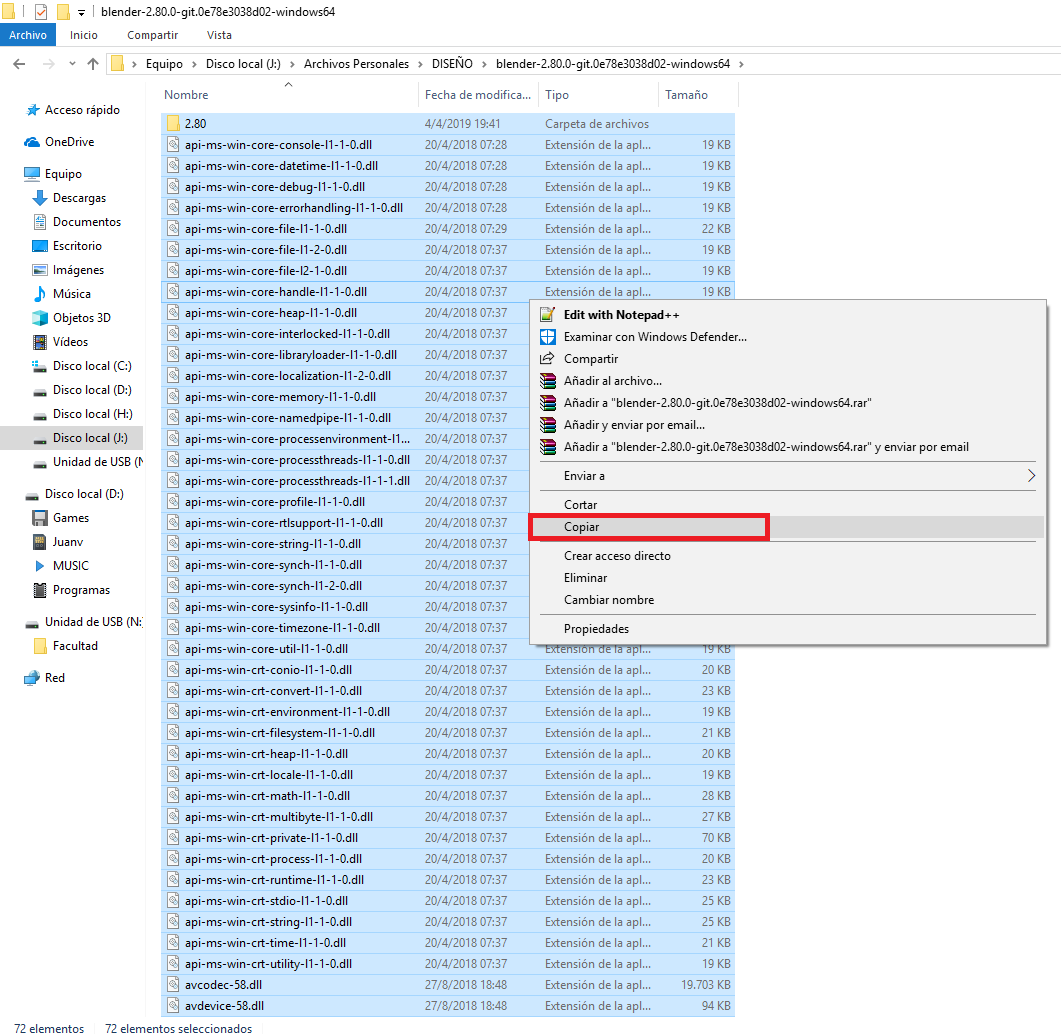Image resolution: width=1061 pixels, height=1036 pixels.
Task: Click the Archivos Personales breadcrumb
Action: 357,64
